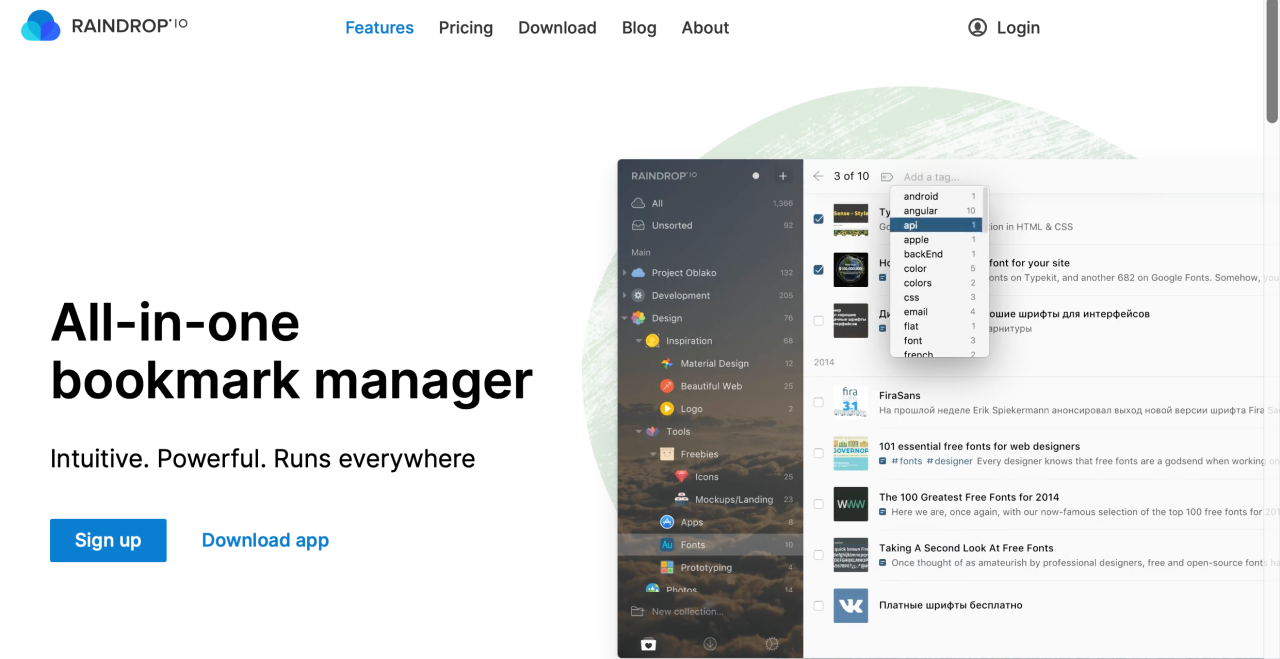The image size is (1280, 659).
Task: Click the Login user avatar icon
Action: 977,28
